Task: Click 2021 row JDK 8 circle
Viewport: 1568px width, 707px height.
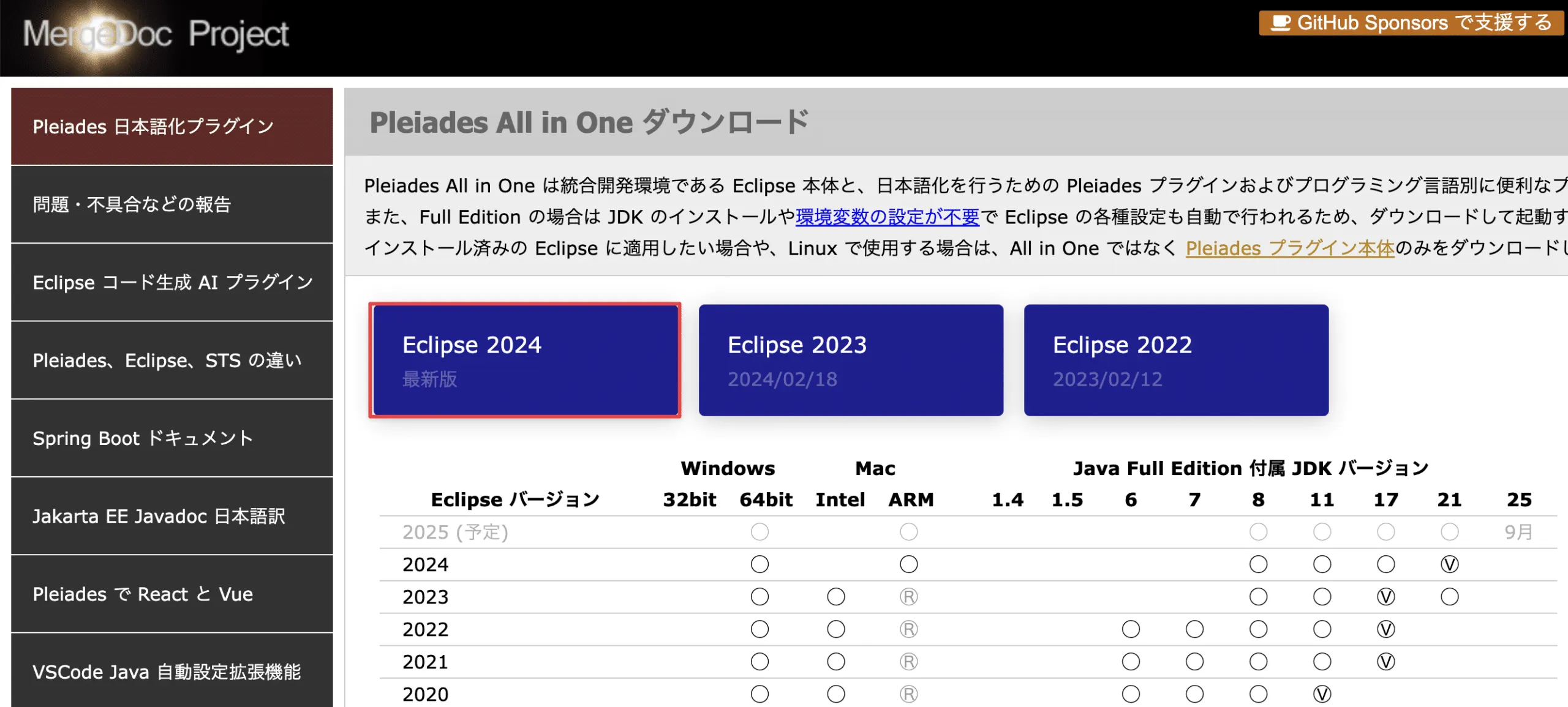Action: click(x=1259, y=662)
